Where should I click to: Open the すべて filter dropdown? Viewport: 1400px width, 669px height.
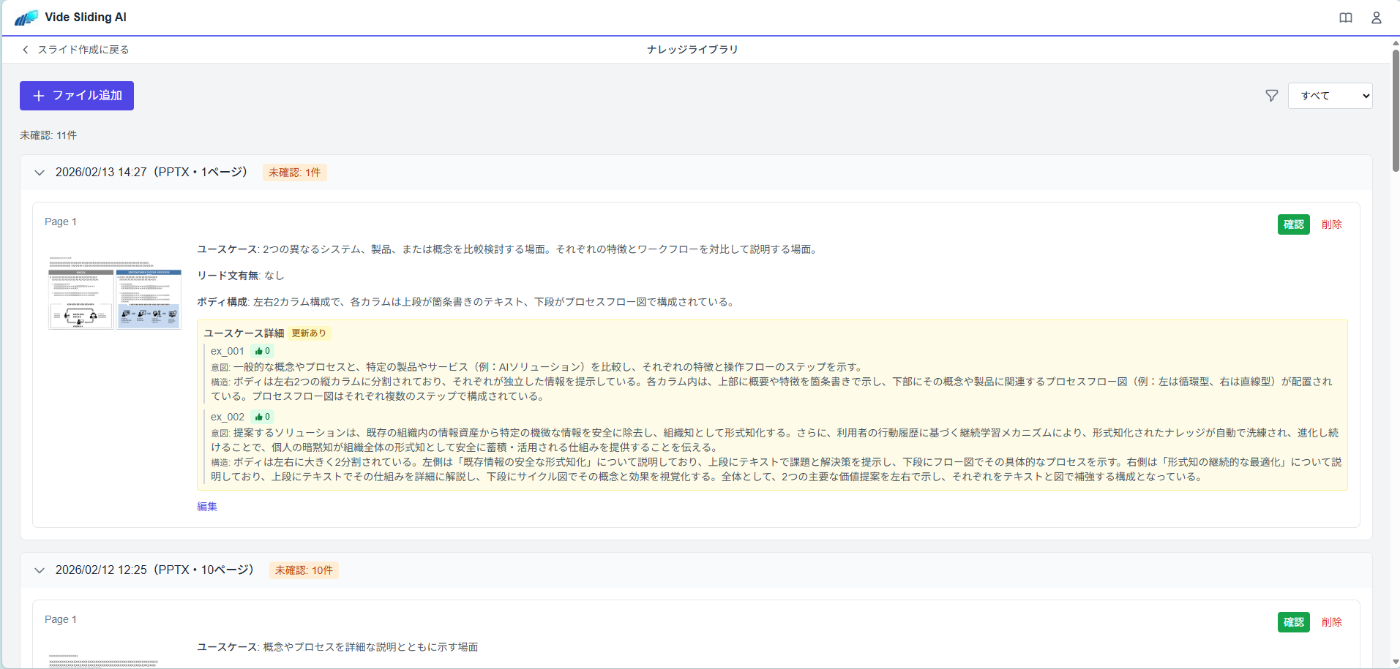1330,96
